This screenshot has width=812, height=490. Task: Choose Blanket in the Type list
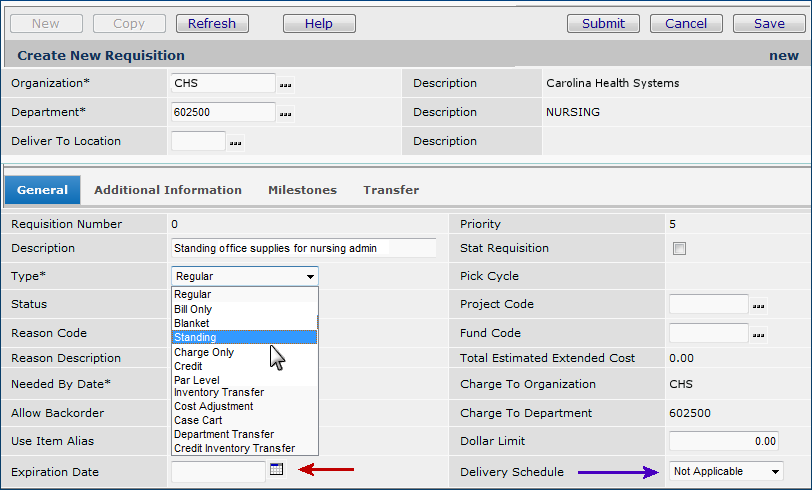tap(192, 324)
